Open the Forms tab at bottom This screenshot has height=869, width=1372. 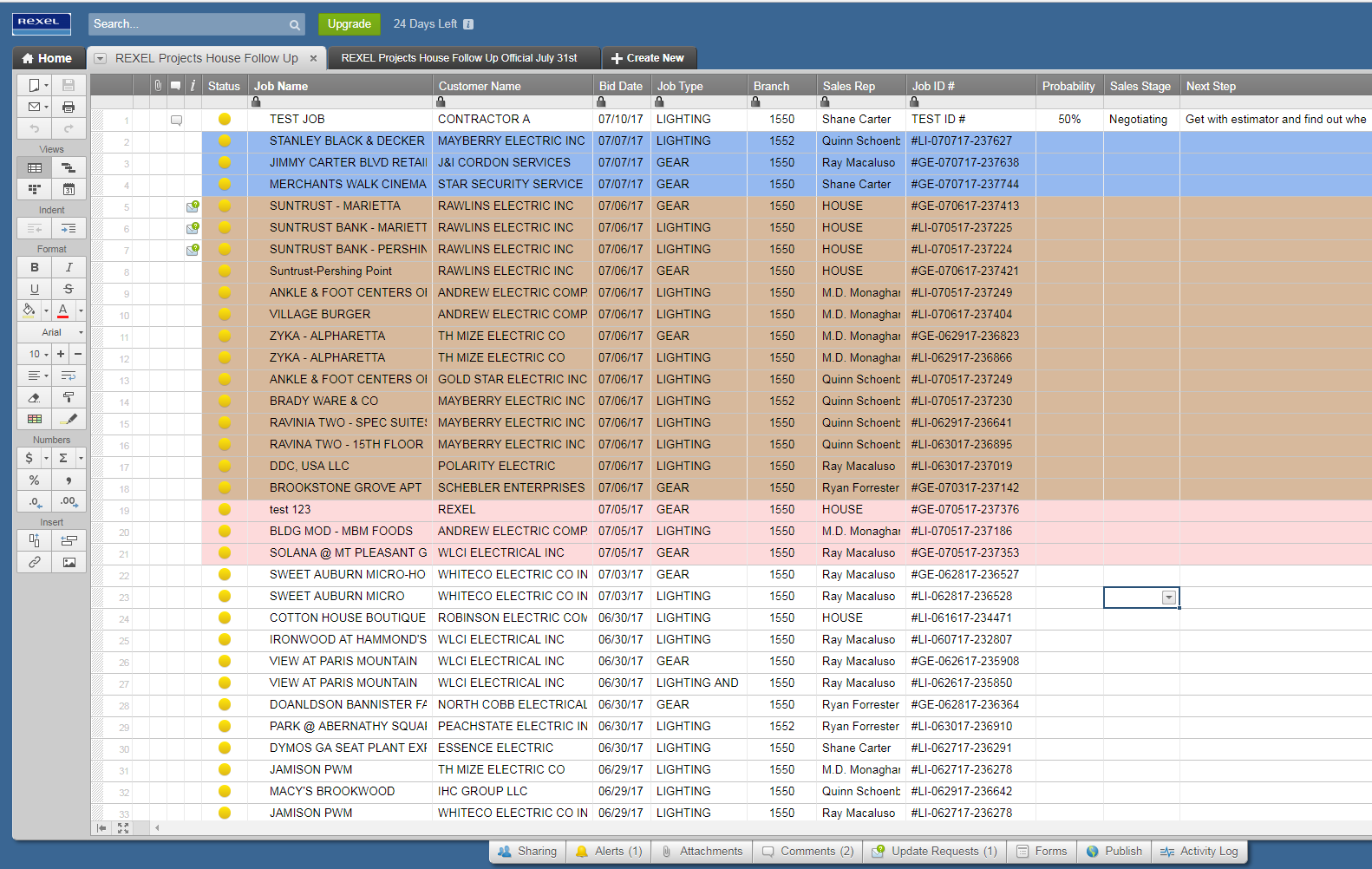pos(1042,852)
